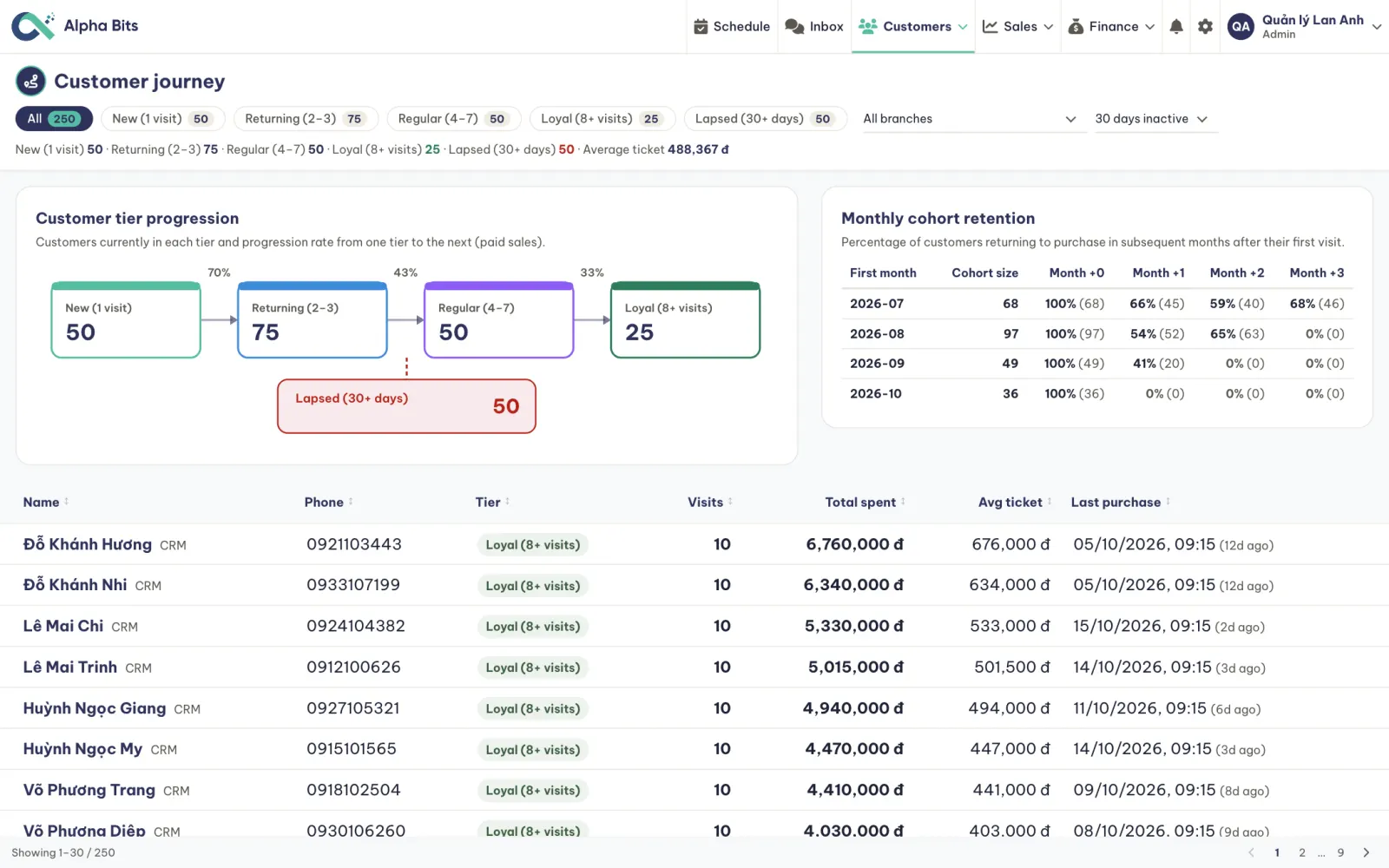
Task: Select the Lapsed (30+ days) filter tab
Action: pyautogui.click(x=765, y=119)
